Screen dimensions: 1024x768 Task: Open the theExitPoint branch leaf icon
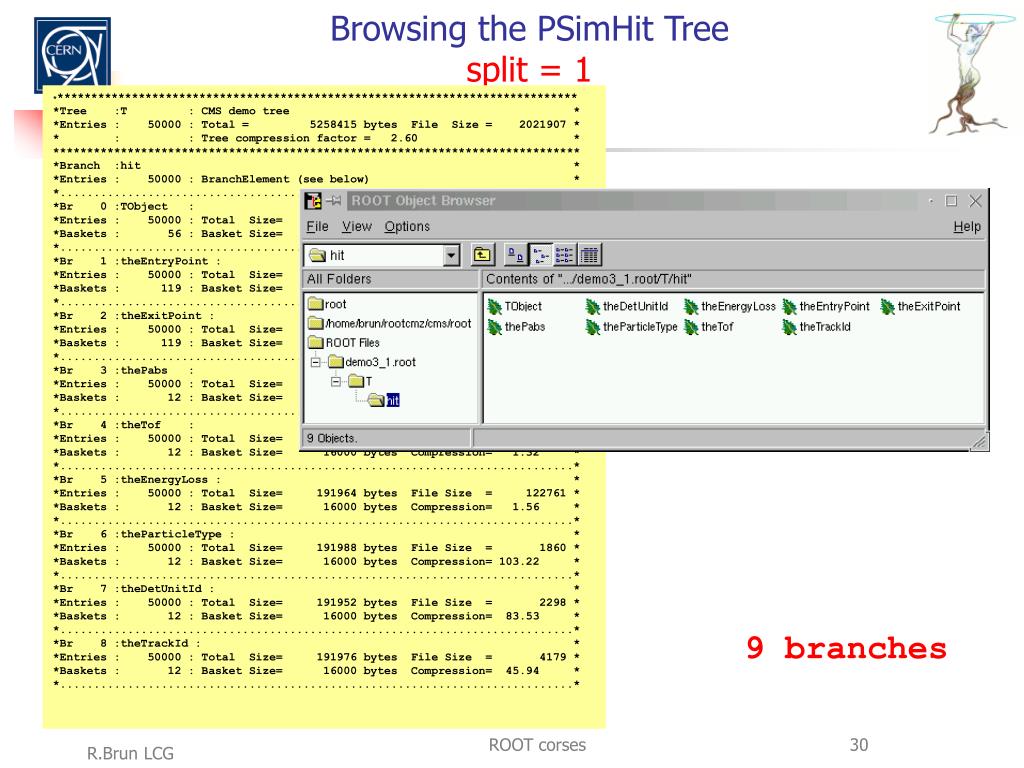(x=888, y=306)
